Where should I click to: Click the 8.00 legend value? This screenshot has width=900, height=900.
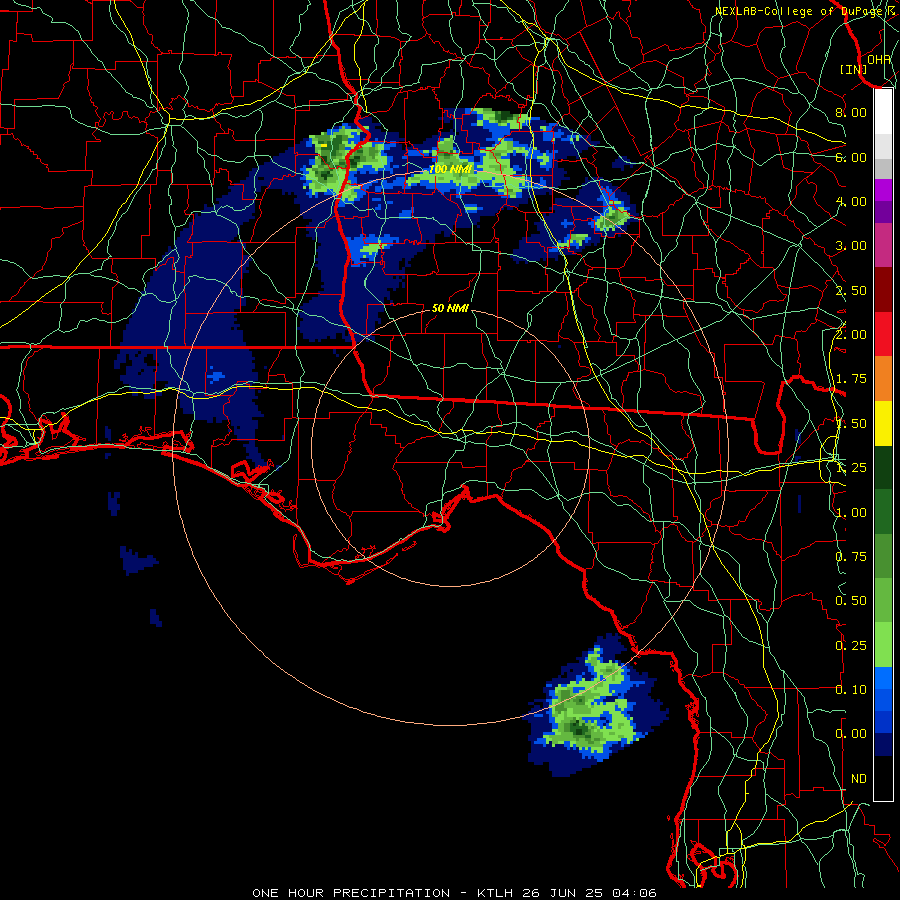click(x=851, y=112)
